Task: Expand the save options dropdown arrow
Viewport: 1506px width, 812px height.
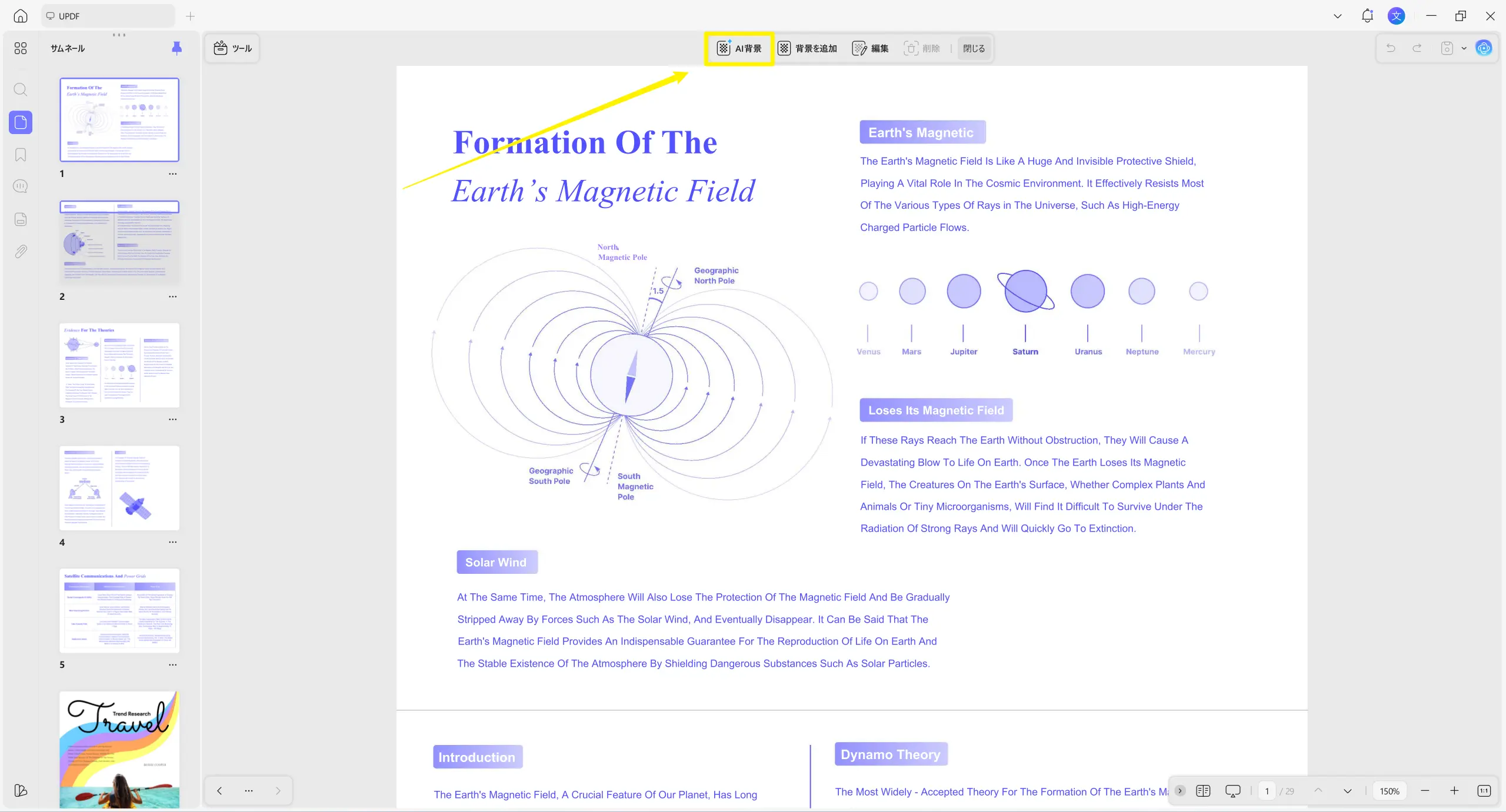Action: [x=1465, y=48]
